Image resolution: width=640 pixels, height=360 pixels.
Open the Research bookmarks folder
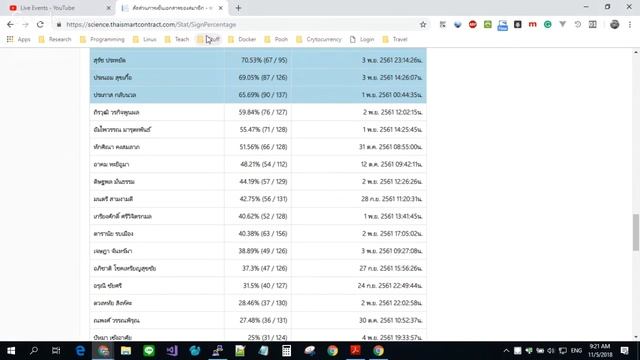coord(55,39)
